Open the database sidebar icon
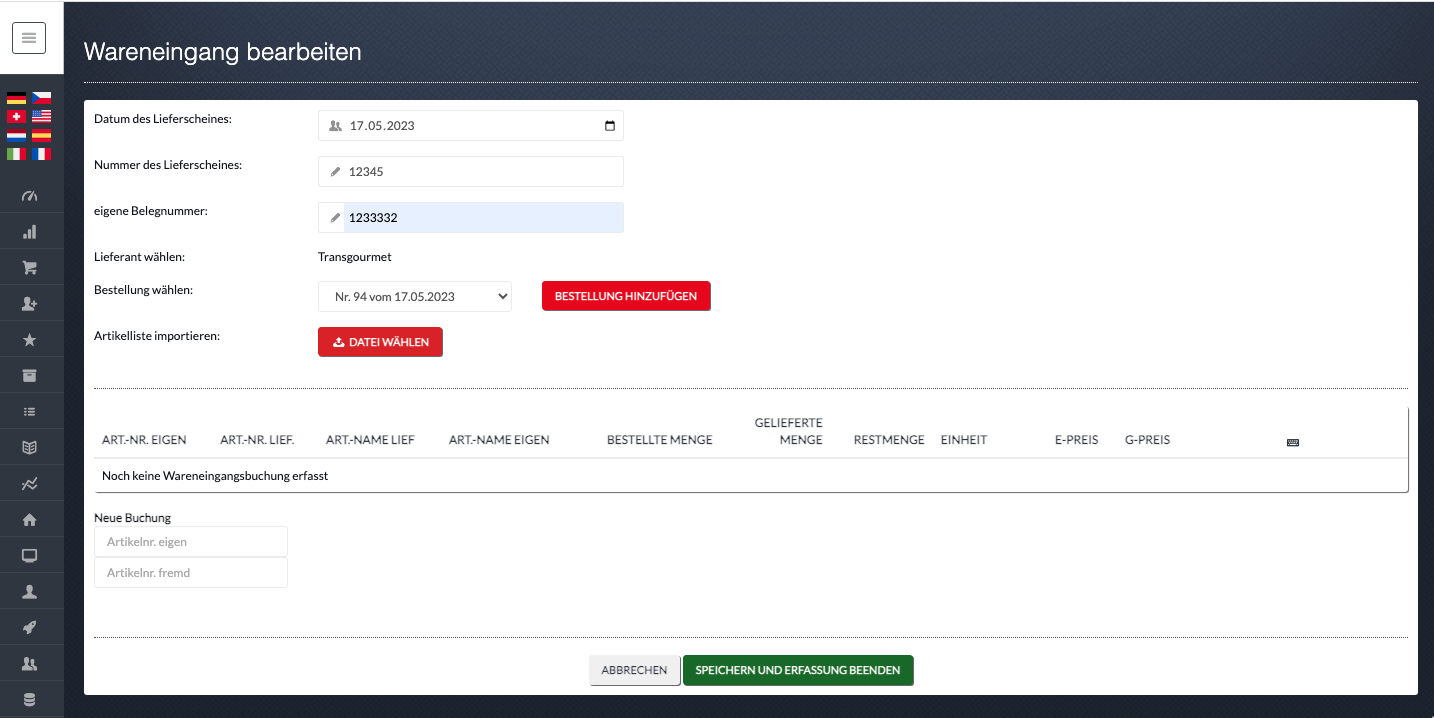The height and width of the screenshot is (718, 1434). pyautogui.click(x=29, y=700)
